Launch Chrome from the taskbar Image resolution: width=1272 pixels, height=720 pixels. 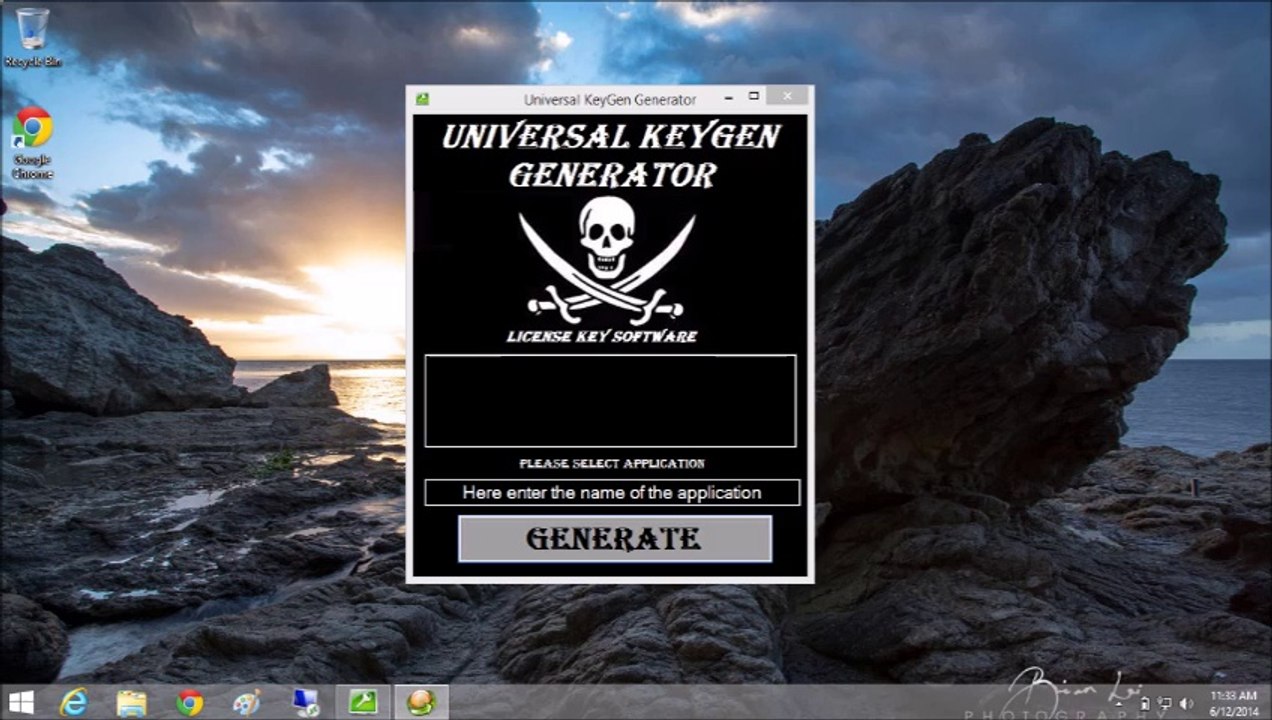click(x=189, y=702)
